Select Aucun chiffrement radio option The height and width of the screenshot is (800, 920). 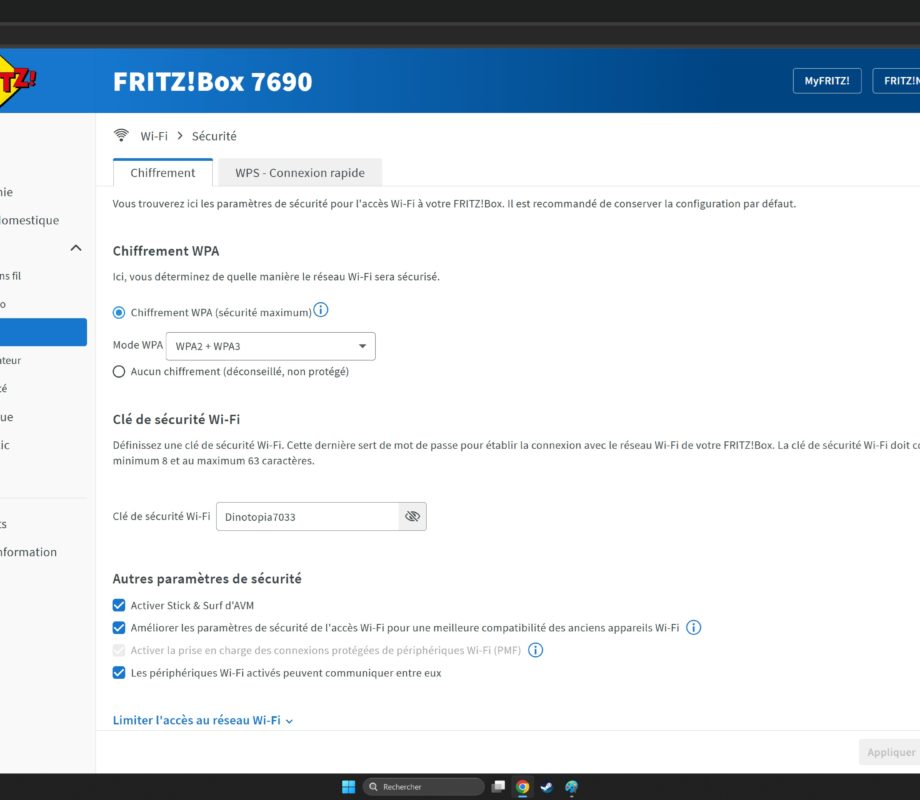119,371
